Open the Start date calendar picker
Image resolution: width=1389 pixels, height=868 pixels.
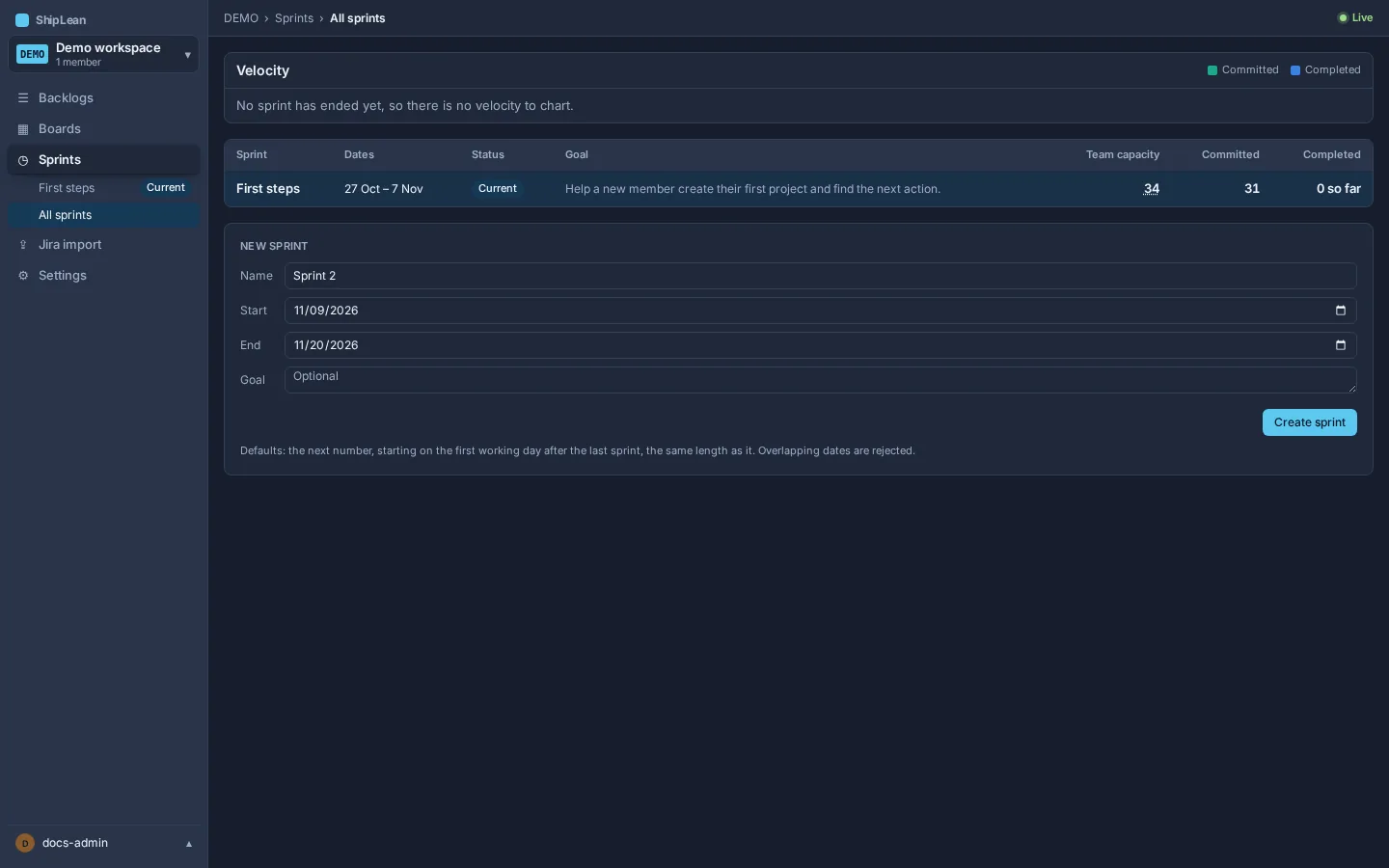click(x=1340, y=311)
